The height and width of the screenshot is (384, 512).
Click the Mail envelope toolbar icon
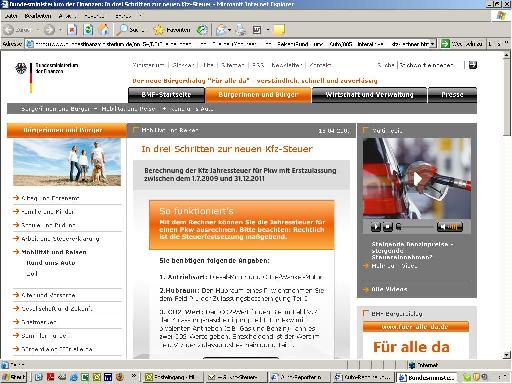[x=221, y=30]
